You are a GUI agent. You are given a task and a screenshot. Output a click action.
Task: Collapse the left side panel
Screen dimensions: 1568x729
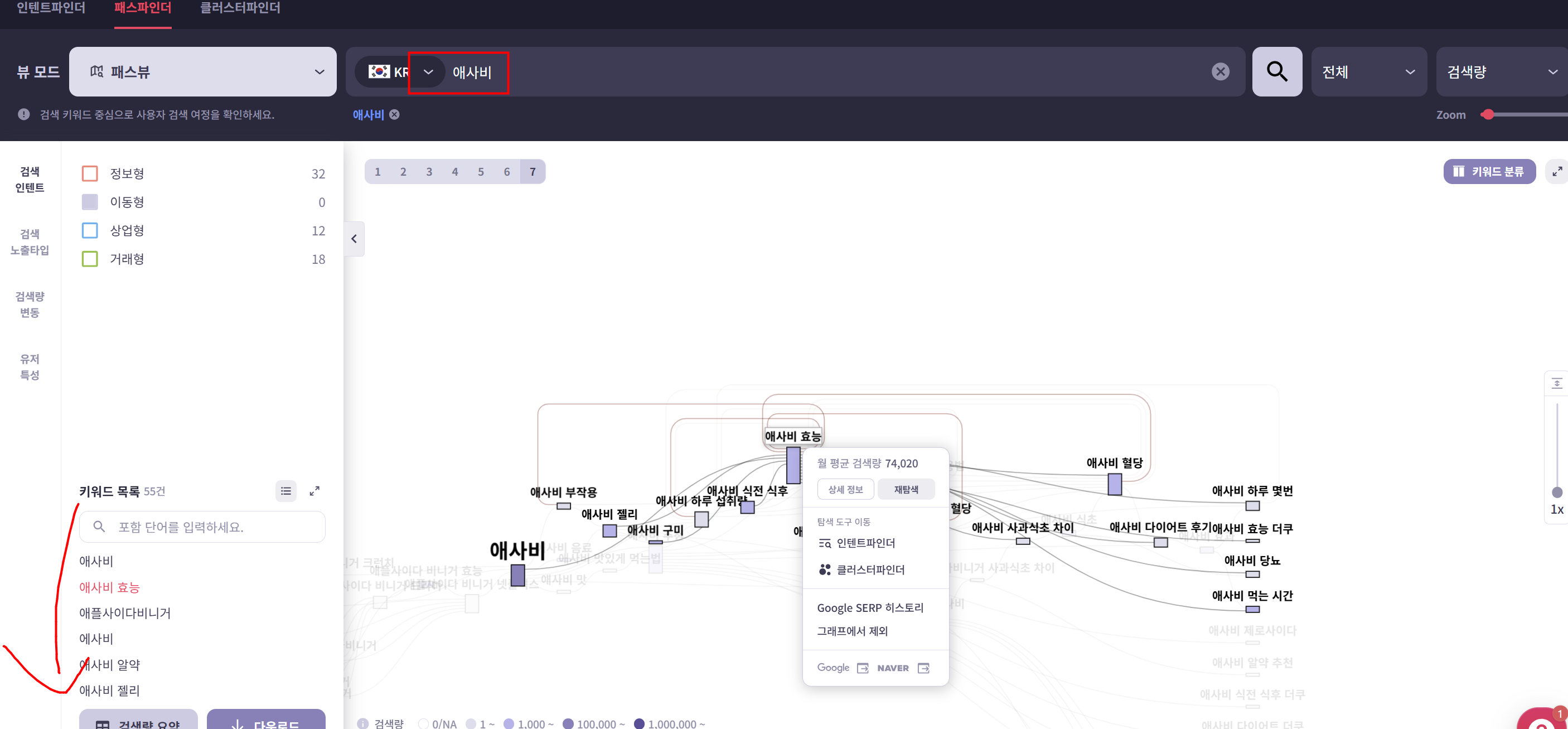point(354,239)
